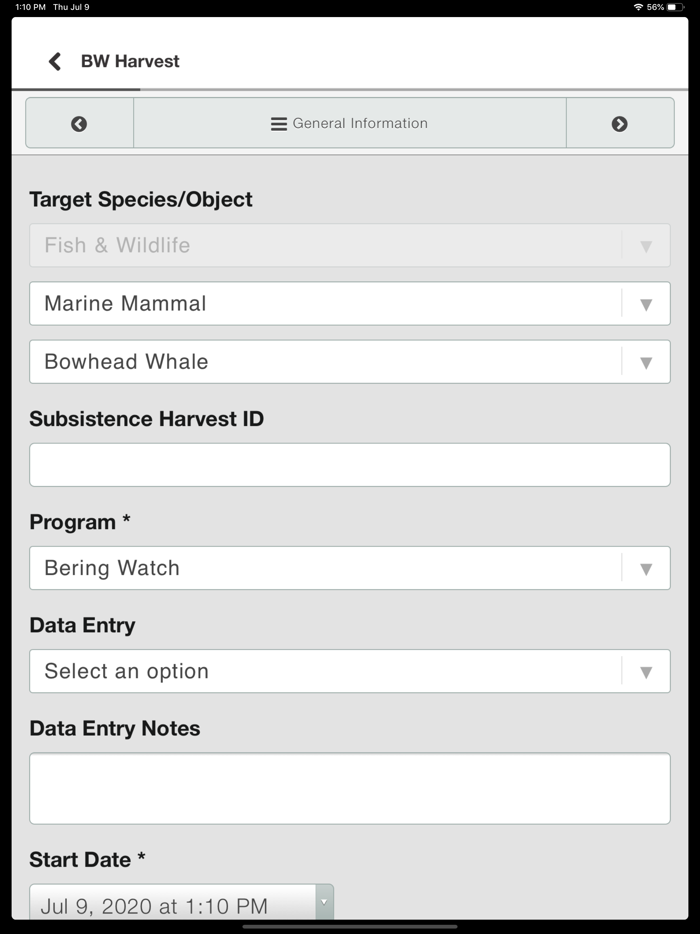Open the Data Entry select an option dropdown
Image resolution: width=700 pixels, height=934 pixels.
point(325,671)
